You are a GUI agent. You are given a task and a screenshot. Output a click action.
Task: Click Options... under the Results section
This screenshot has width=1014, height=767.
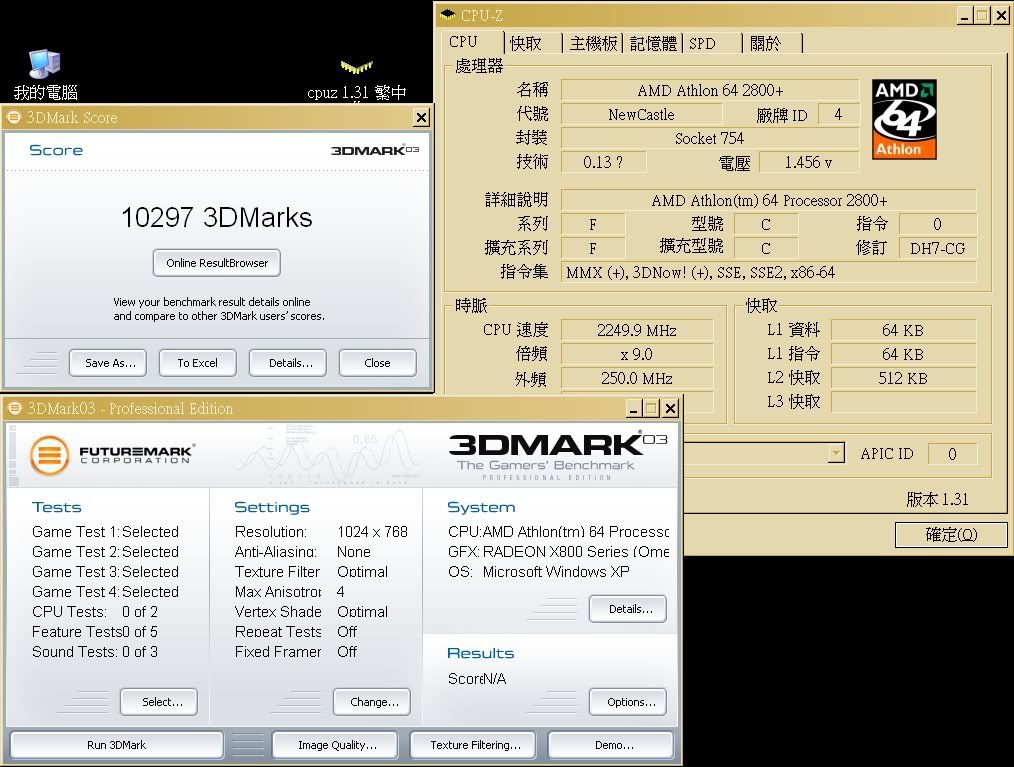[x=628, y=702]
